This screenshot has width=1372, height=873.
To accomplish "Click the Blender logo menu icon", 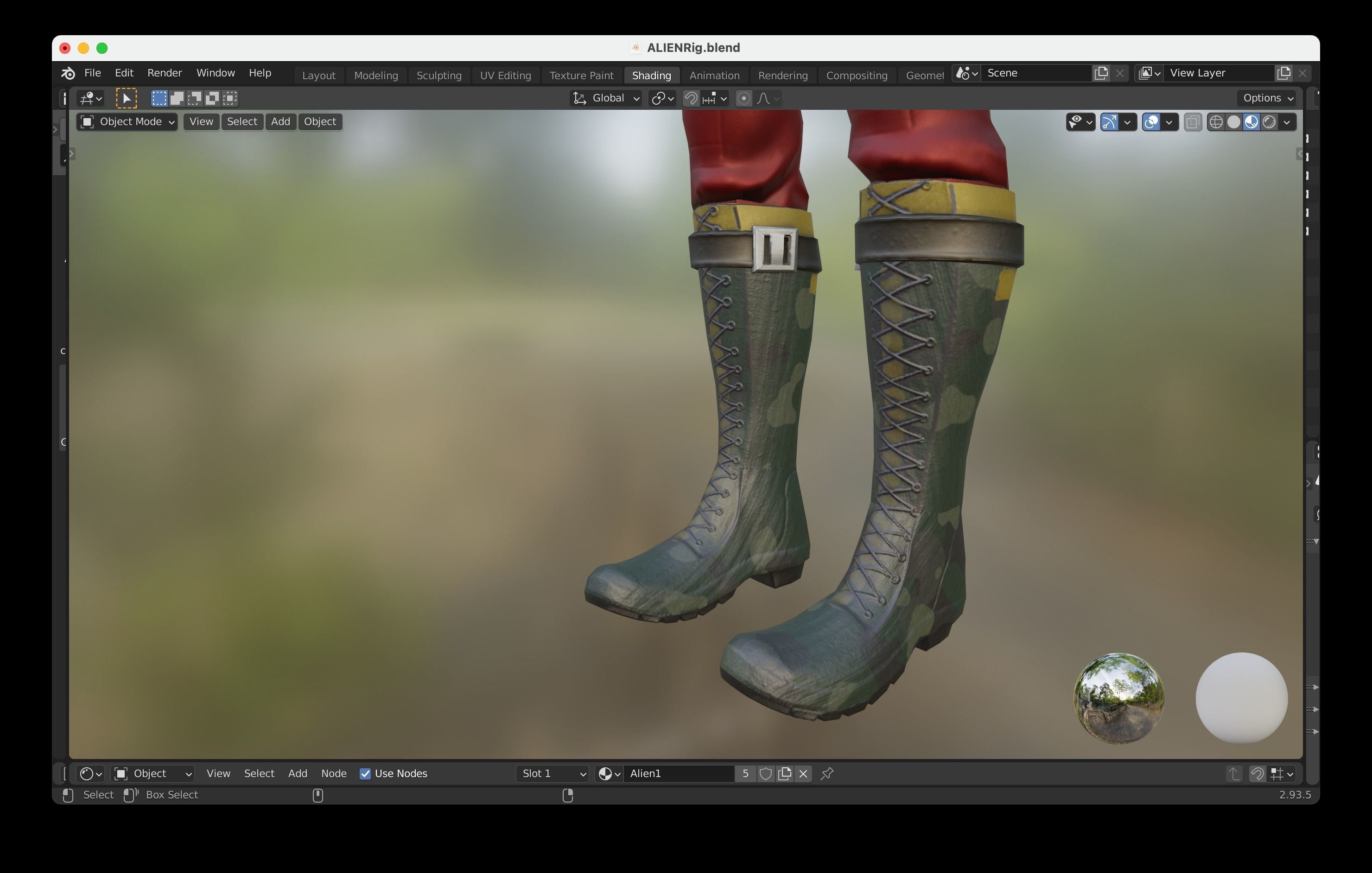I will [68, 73].
